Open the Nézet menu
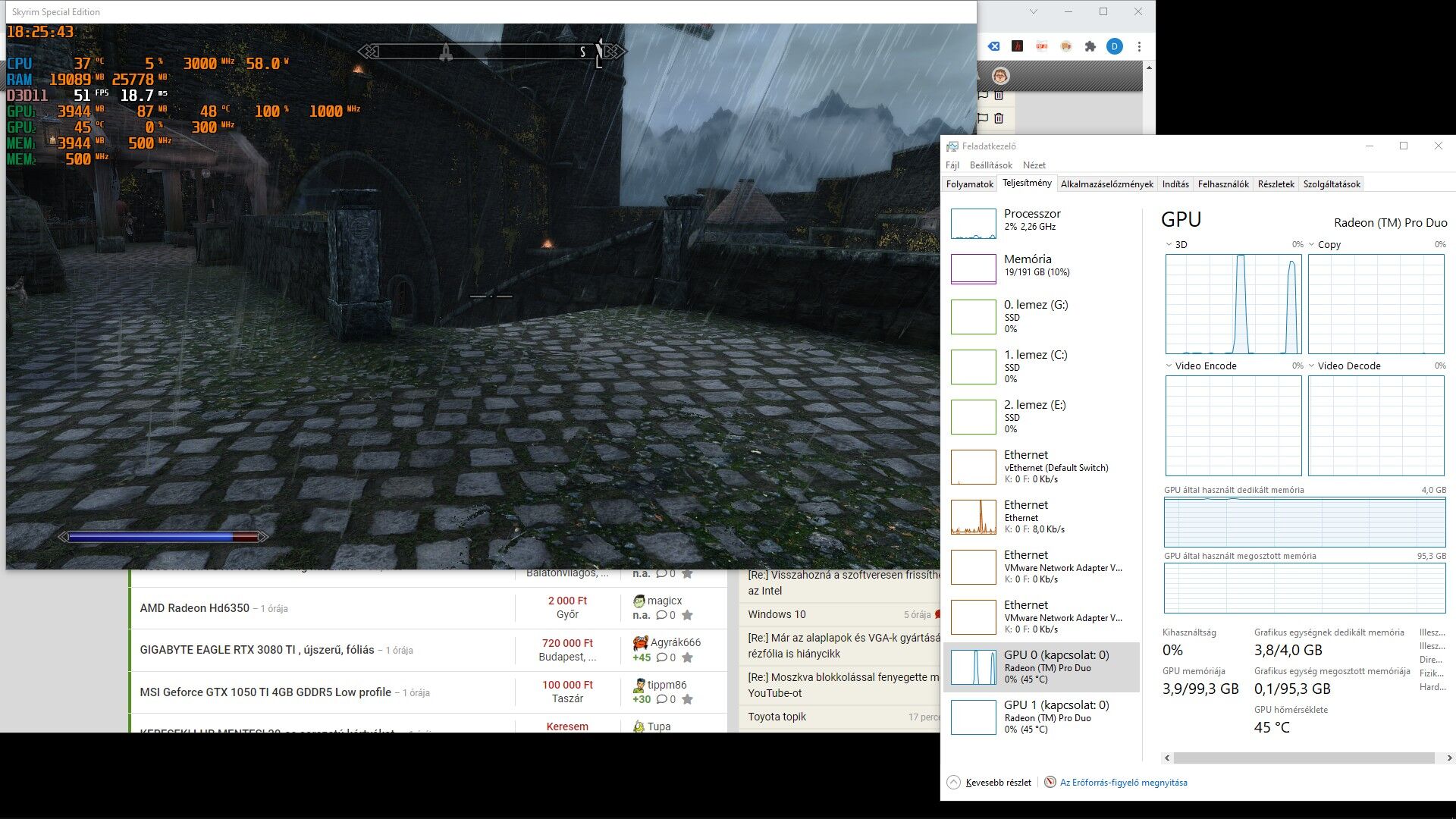The width and height of the screenshot is (1456, 819). tap(1034, 165)
